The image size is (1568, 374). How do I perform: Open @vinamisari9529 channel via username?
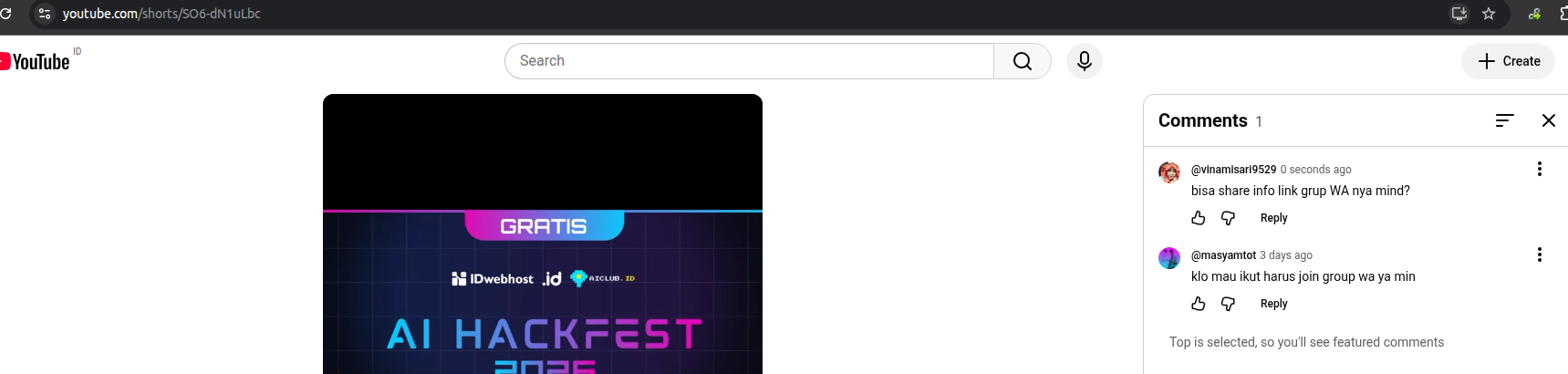(1233, 170)
